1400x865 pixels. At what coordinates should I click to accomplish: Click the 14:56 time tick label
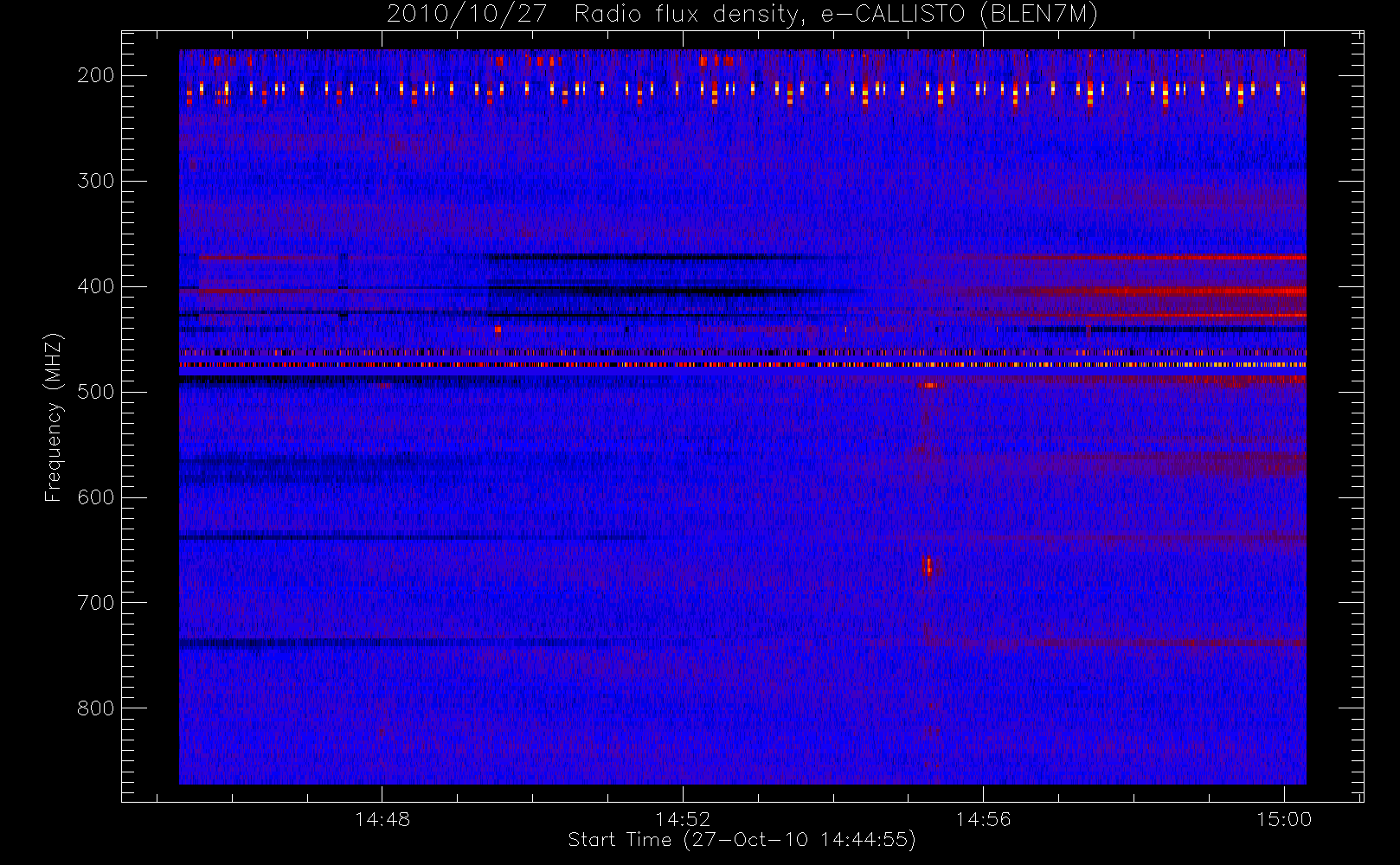[983, 819]
